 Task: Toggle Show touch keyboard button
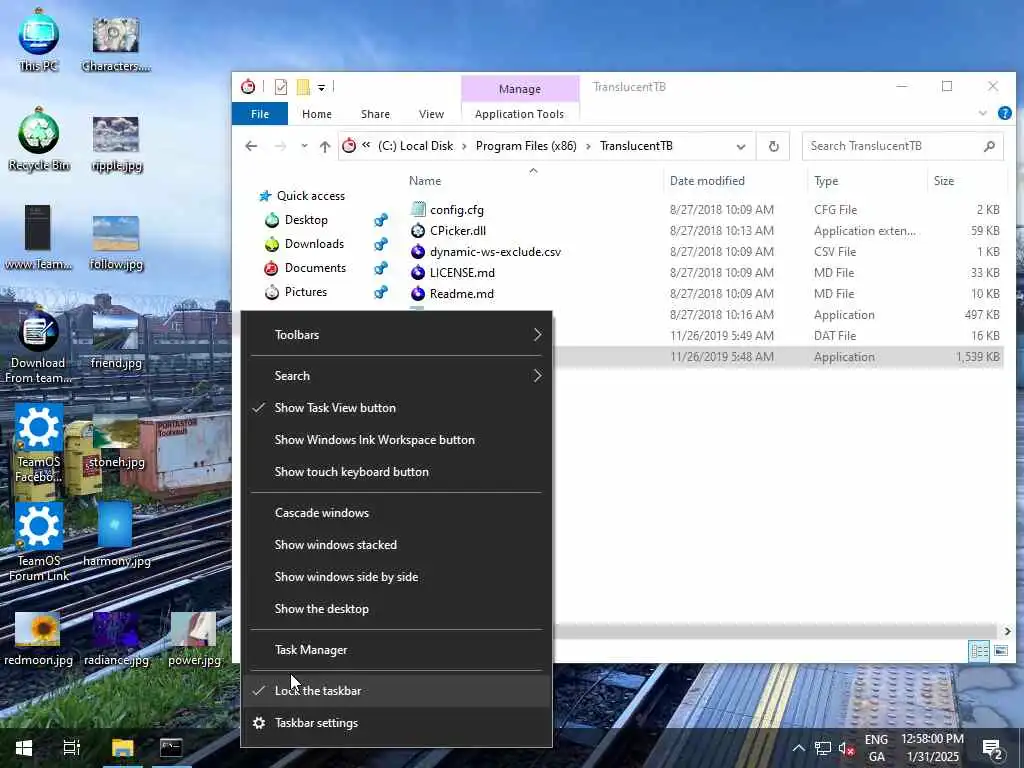click(396, 472)
